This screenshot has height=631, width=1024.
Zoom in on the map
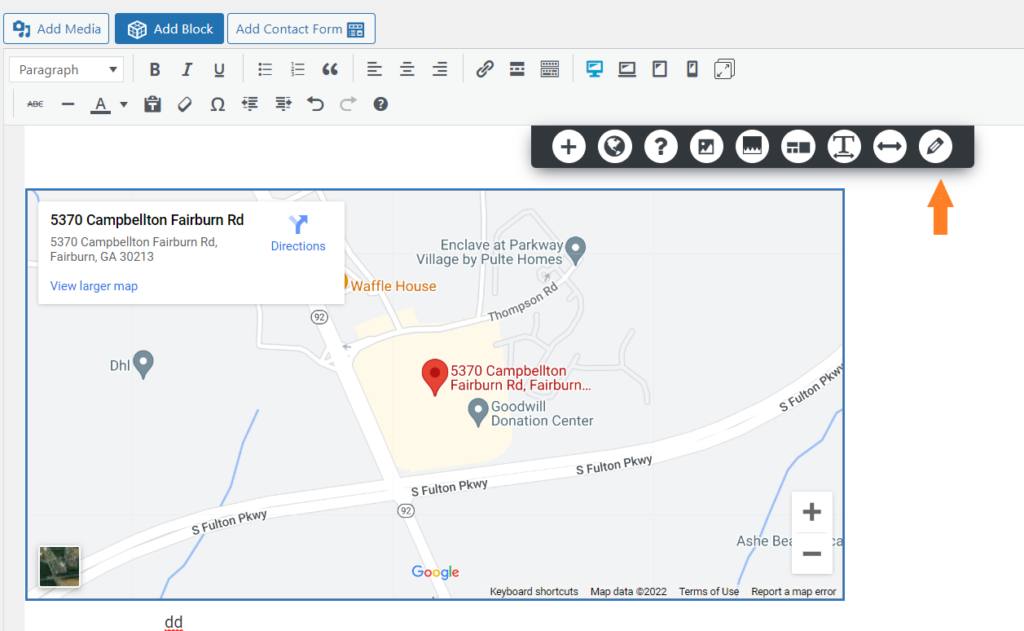812,511
